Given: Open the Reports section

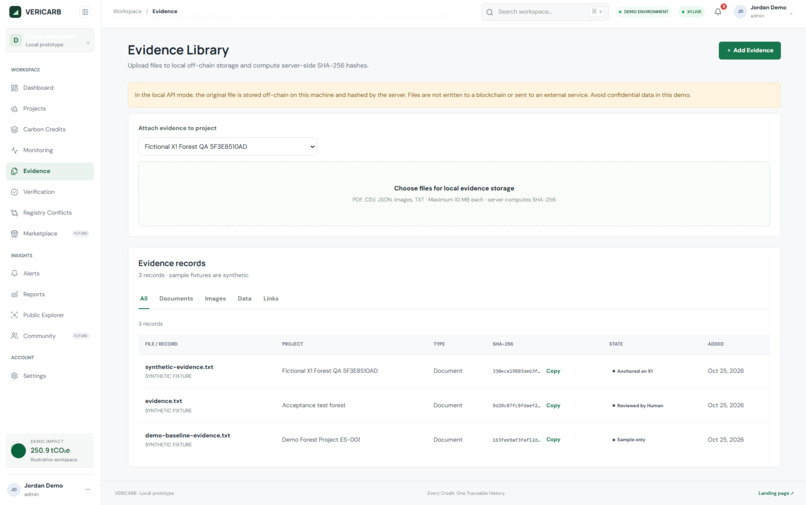Looking at the screenshot, I should tap(50, 294).
